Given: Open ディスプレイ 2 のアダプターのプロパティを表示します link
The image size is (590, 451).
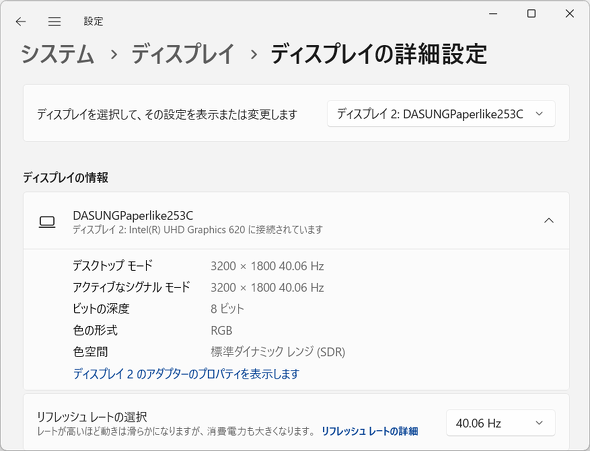Looking at the screenshot, I should 186,374.
